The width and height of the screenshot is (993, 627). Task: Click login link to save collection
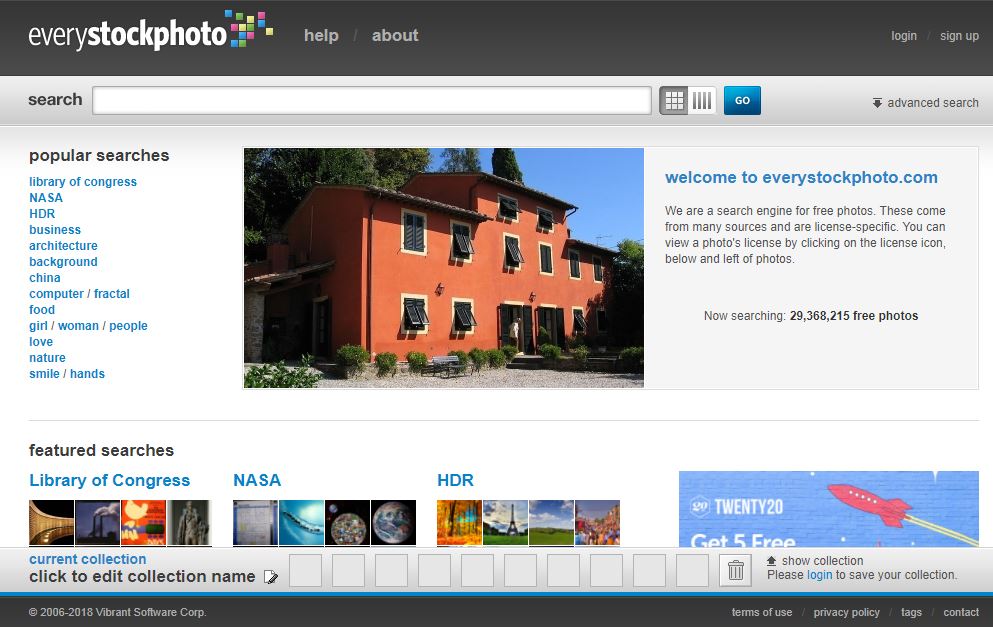[x=819, y=575]
